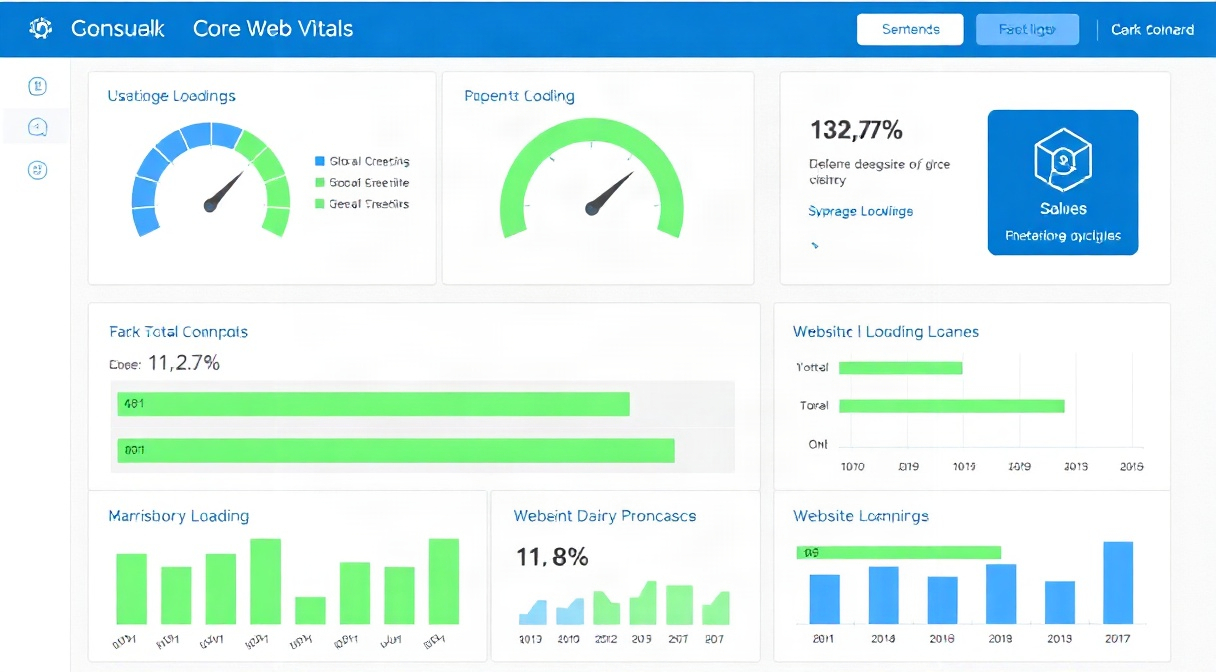Screen dimensions: 1216x672
Task: Click the Popentt Coding gauge needle
Action: [x=609, y=193]
